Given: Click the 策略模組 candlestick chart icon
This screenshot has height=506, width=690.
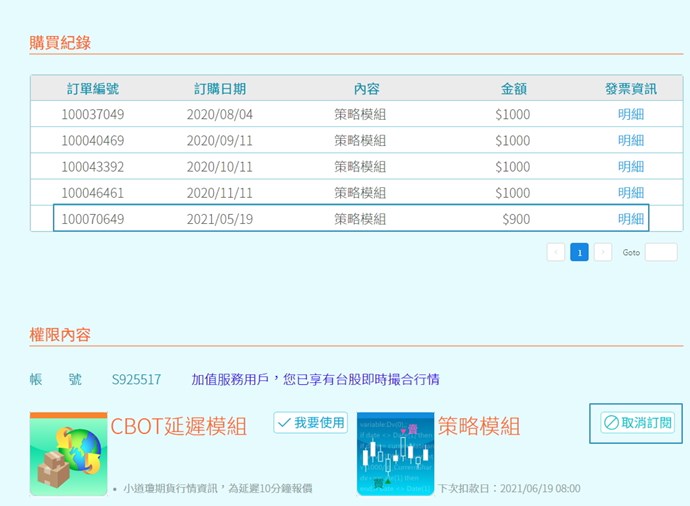Looking at the screenshot, I should coord(395,454).
